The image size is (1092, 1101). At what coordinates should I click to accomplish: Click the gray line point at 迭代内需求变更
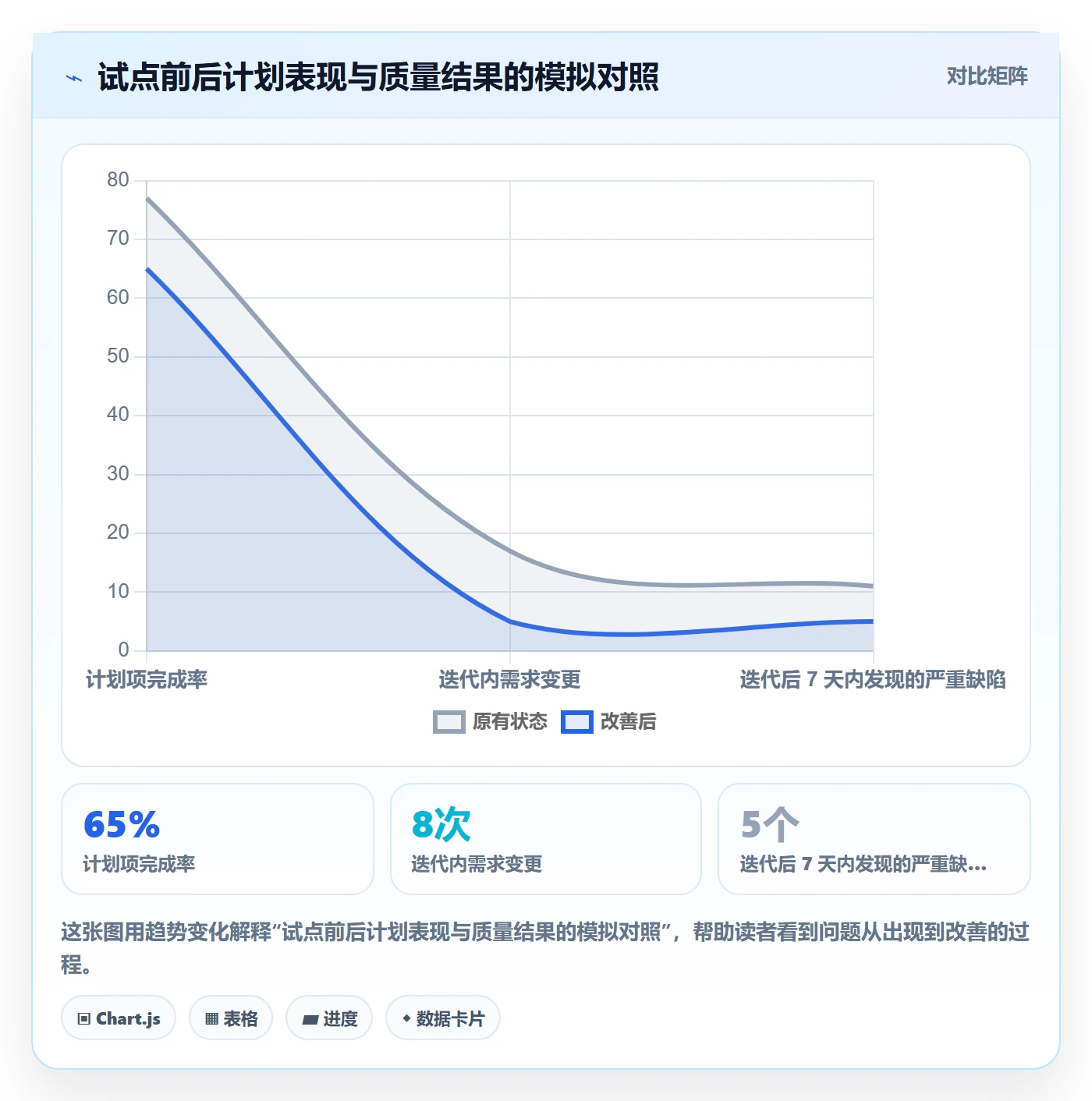[x=510, y=551]
